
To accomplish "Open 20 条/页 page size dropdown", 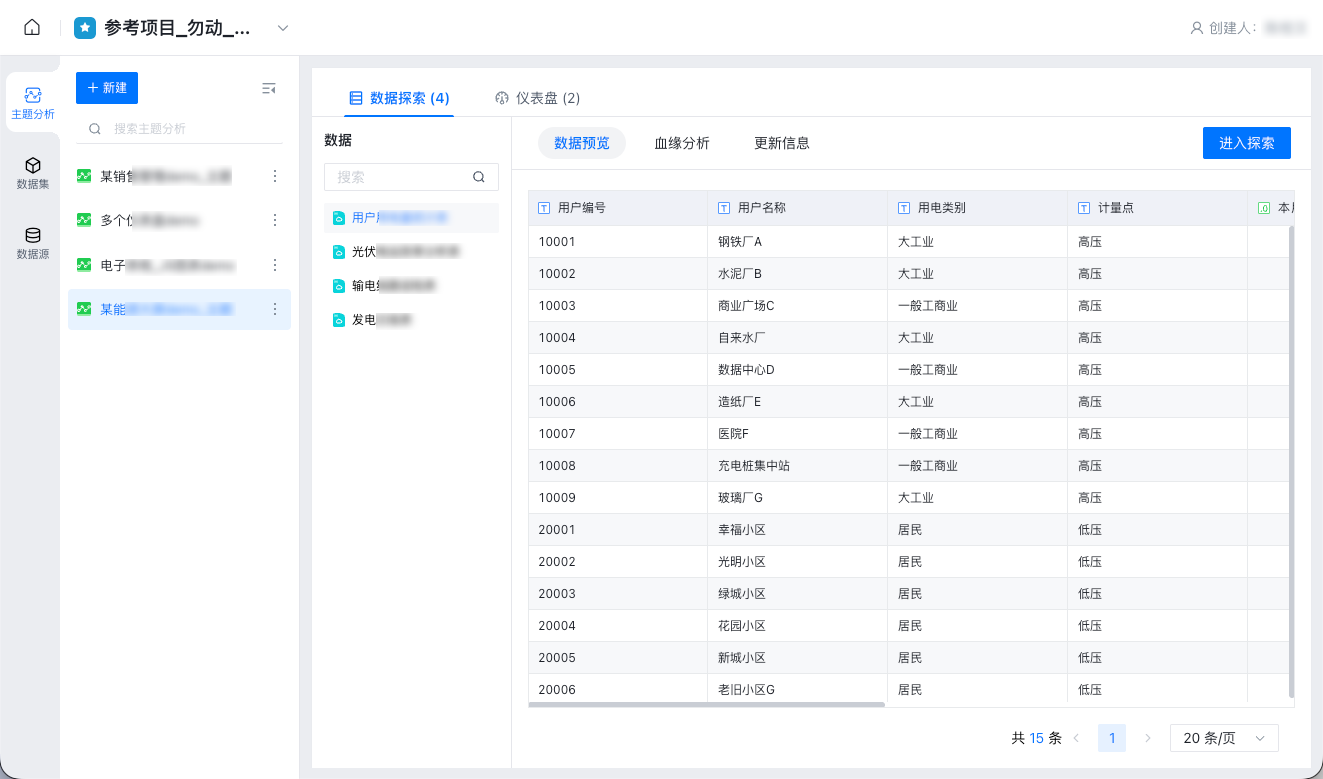I will coord(1224,738).
